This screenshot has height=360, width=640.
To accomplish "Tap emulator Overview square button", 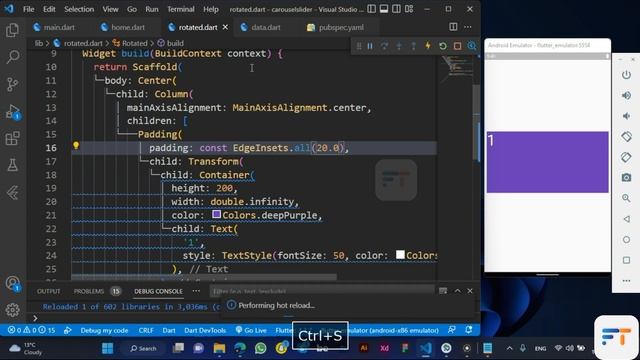I will [x=626, y=260].
